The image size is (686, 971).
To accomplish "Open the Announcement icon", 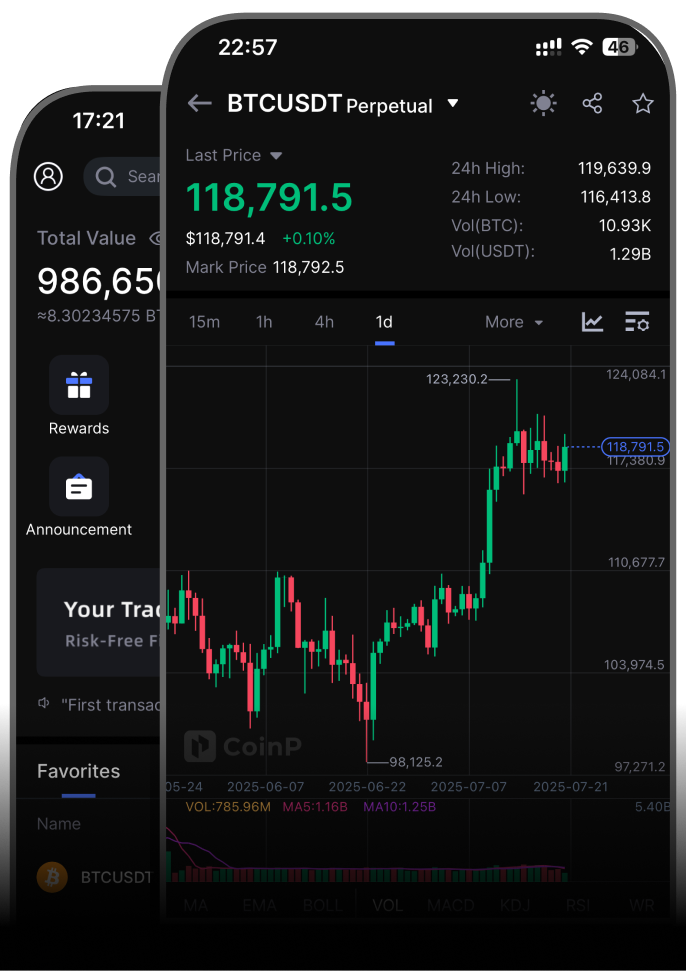I will pyautogui.click(x=79, y=488).
